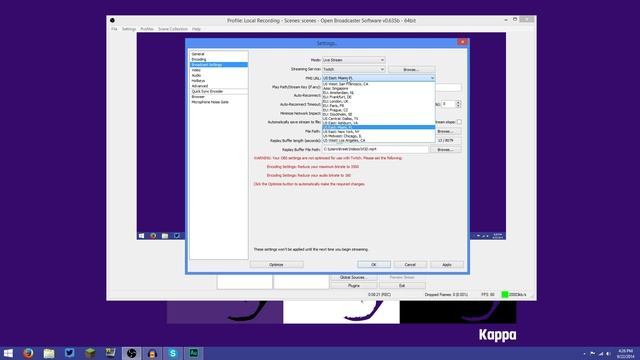The image size is (640, 360).
Task: Choose US Midwest: Chicago, IL server
Action: click(x=379, y=136)
